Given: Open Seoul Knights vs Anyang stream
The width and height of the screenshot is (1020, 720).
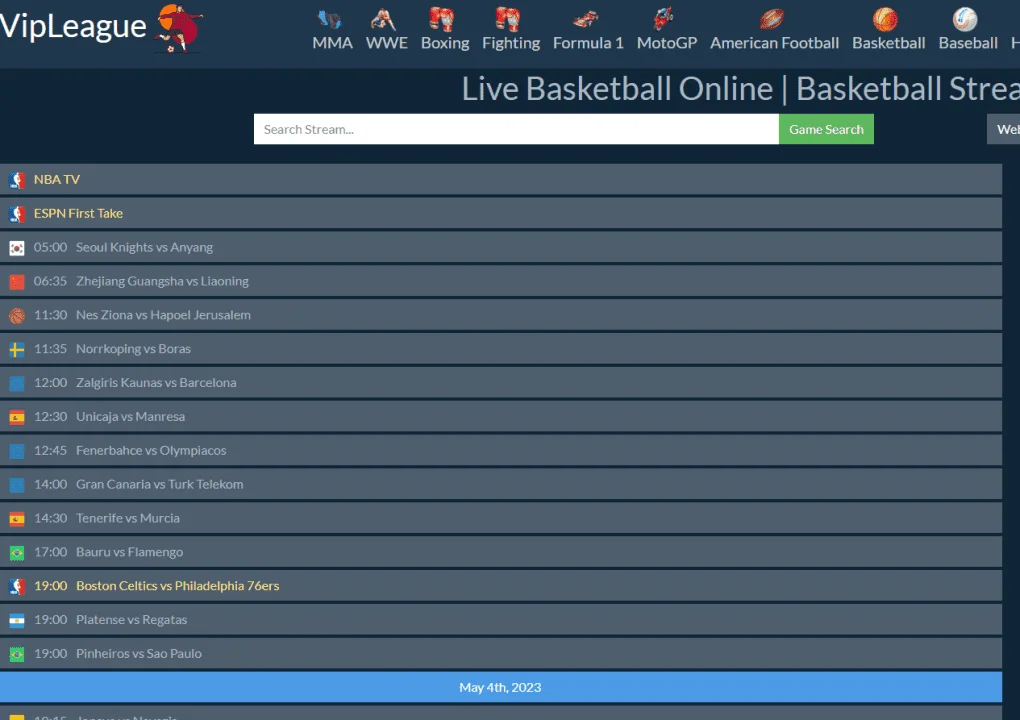Looking at the screenshot, I should coord(501,247).
